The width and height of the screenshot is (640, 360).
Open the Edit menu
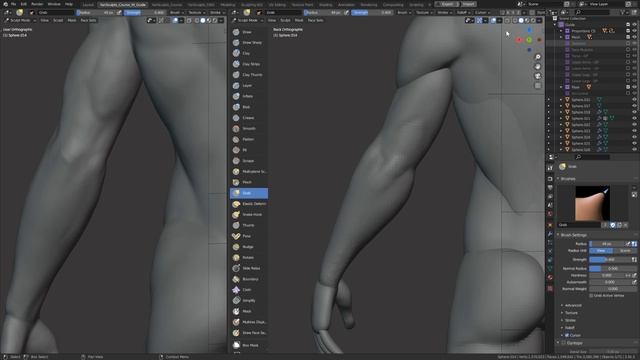coord(24,4)
